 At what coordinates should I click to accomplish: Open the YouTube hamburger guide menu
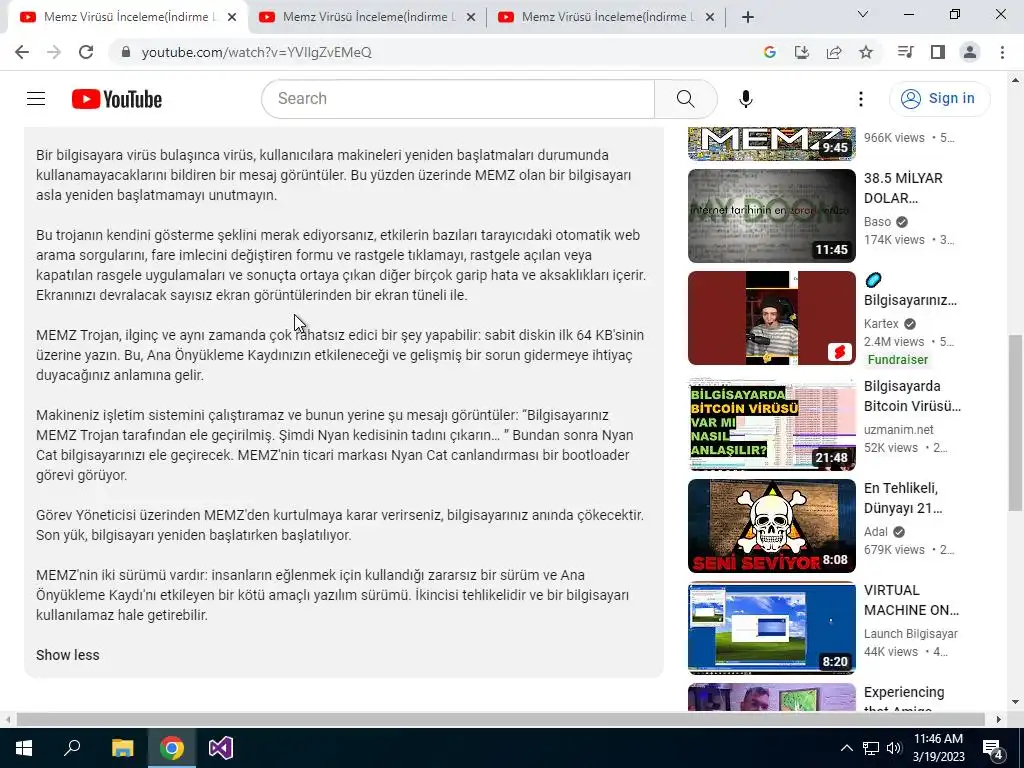click(36, 99)
